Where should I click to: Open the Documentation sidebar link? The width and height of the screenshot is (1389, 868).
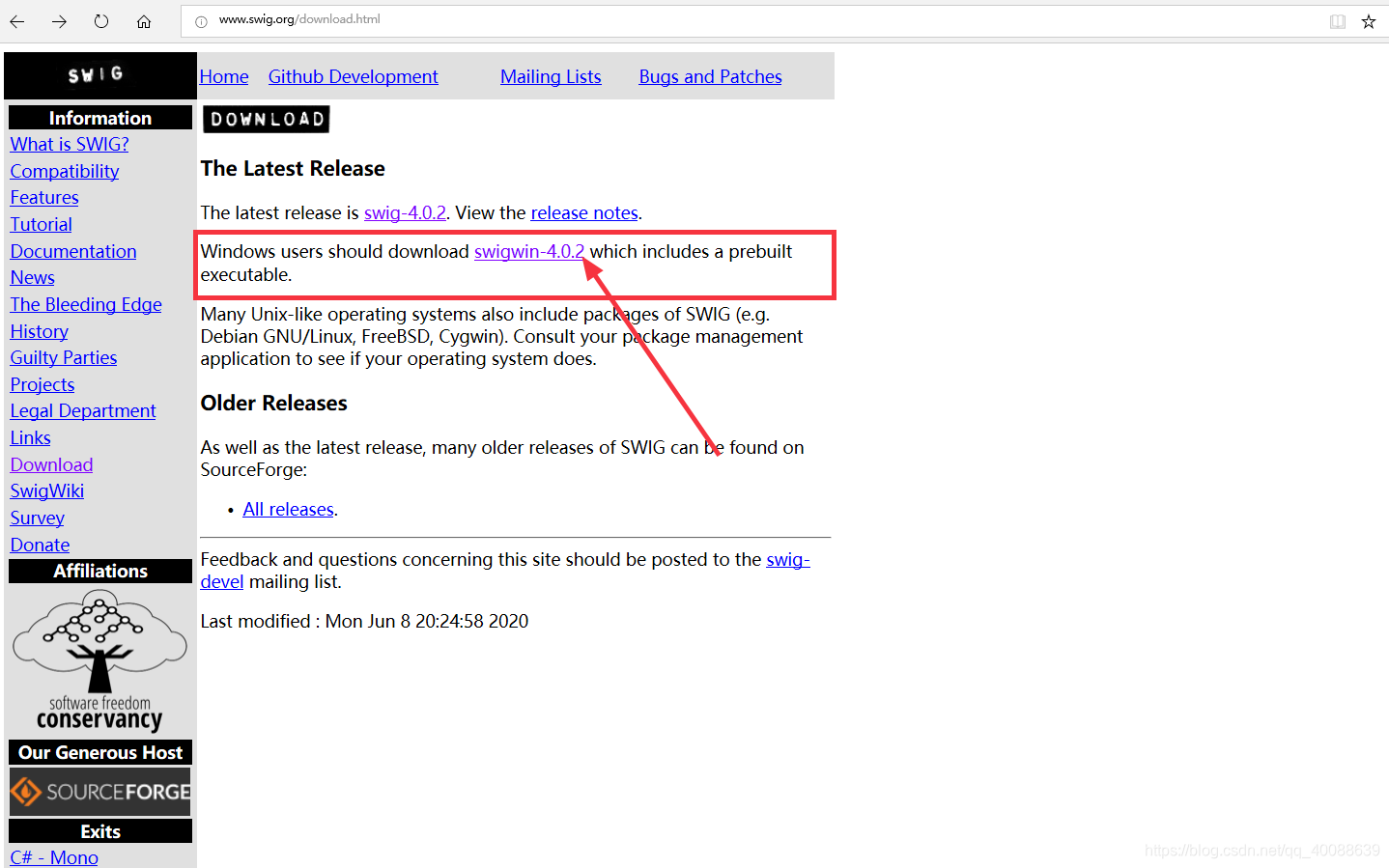pos(73,251)
